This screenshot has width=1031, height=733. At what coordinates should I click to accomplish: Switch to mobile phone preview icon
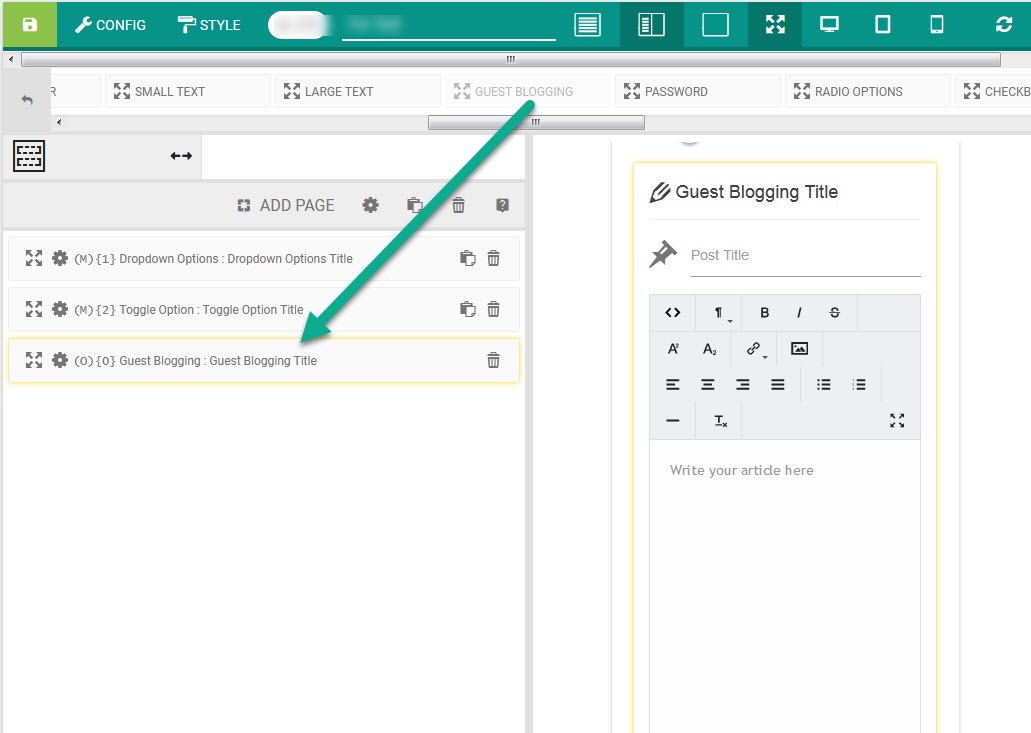936,25
